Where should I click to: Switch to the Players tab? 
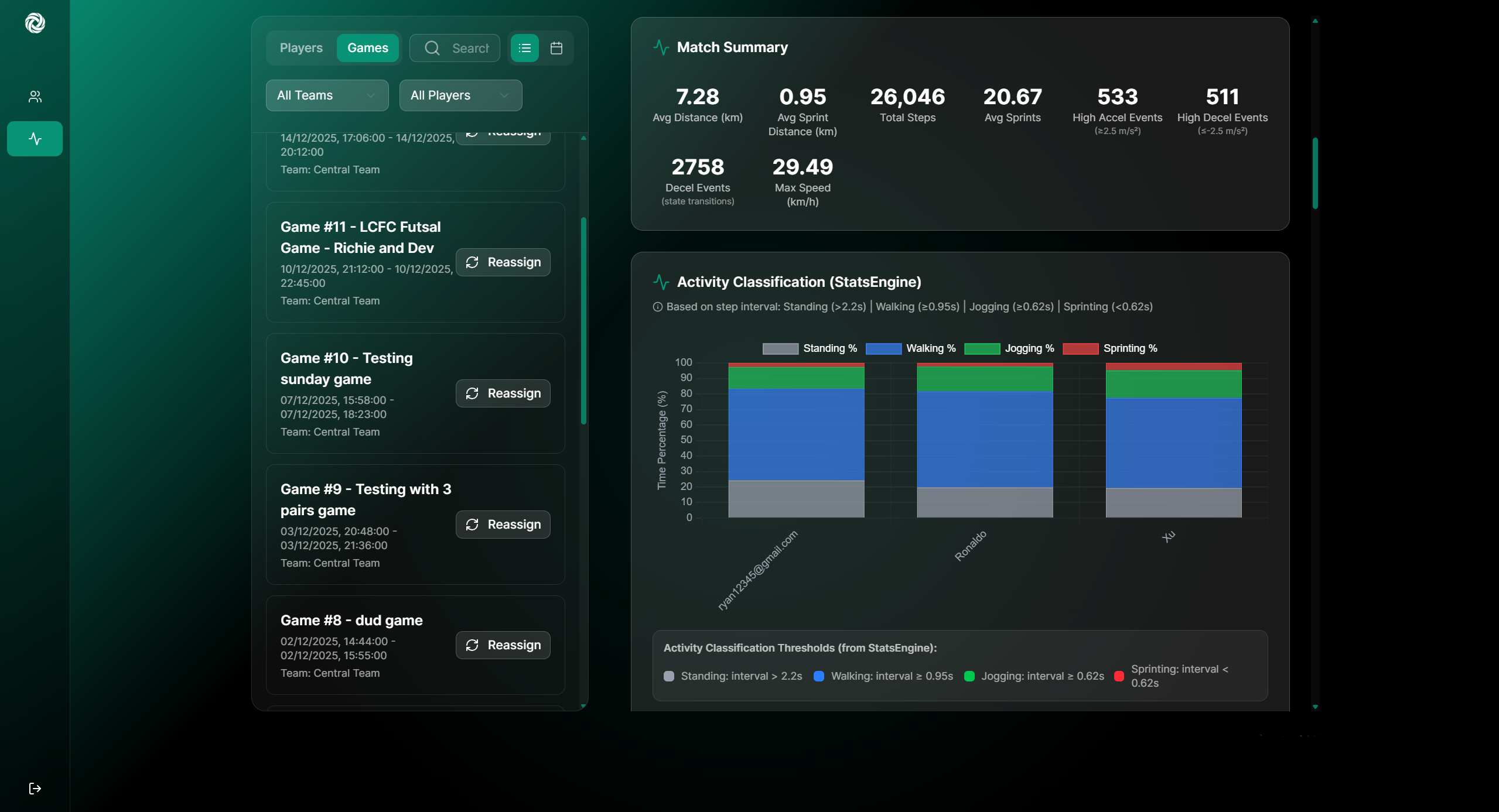pyautogui.click(x=301, y=48)
